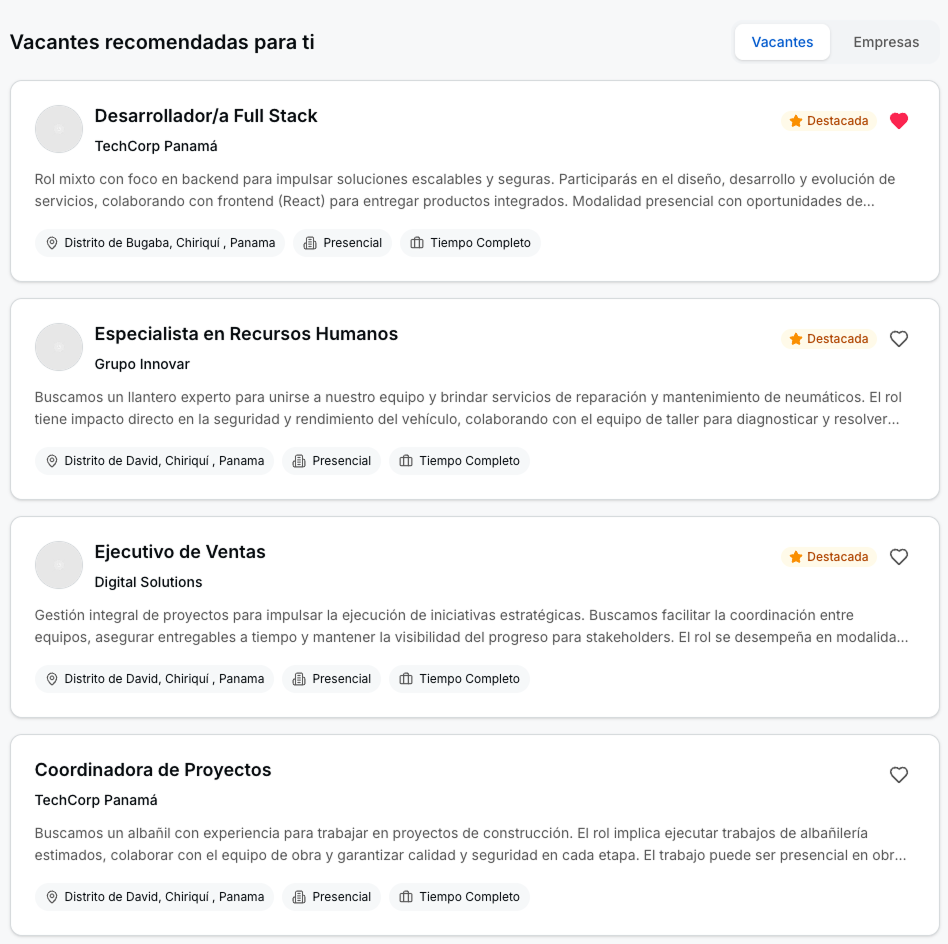
Task: Favorite the Ejecutivo de Ventas vacancy
Action: (898, 557)
